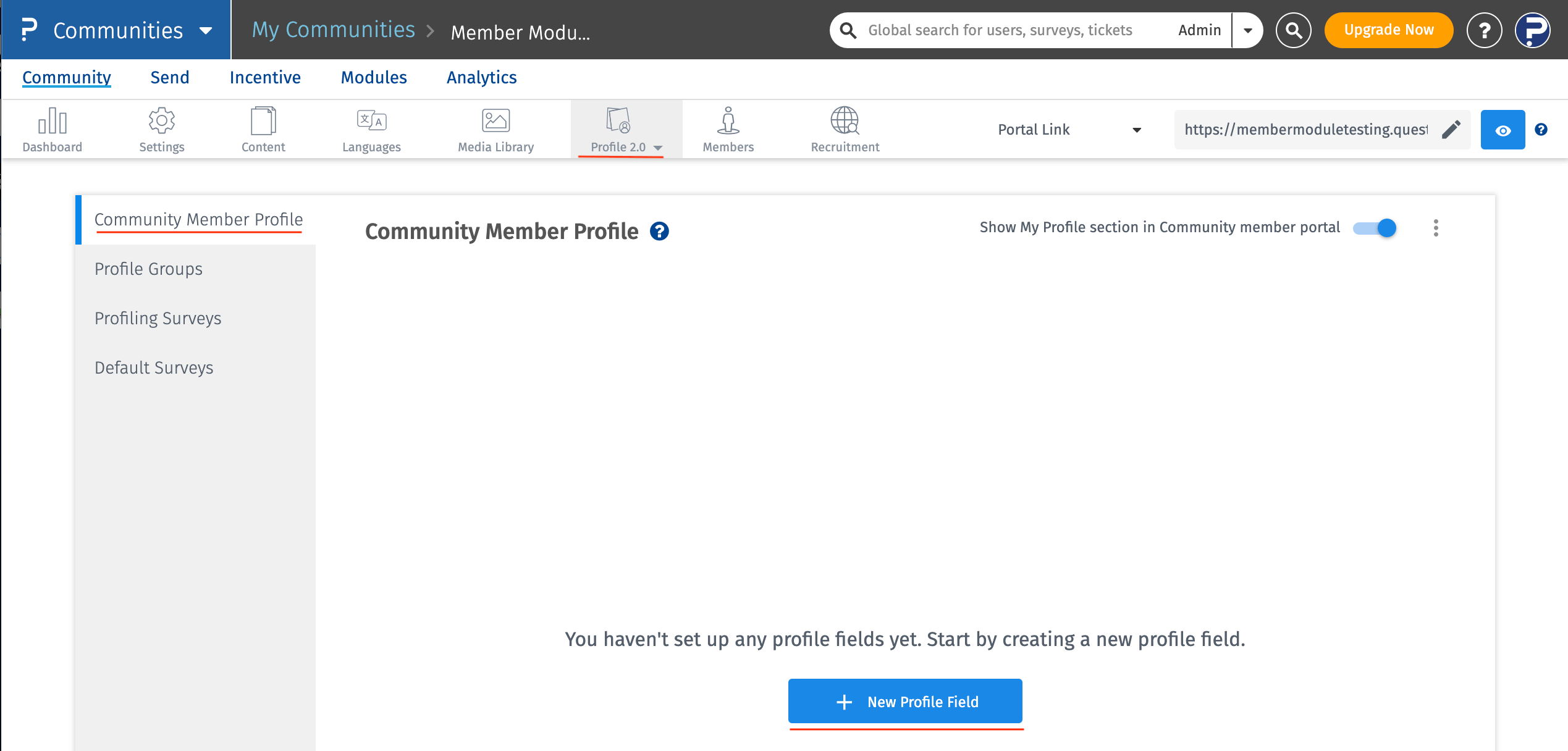Preview the portal with the eye icon
Image resolution: width=1568 pixels, height=751 pixels.
pyautogui.click(x=1503, y=129)
